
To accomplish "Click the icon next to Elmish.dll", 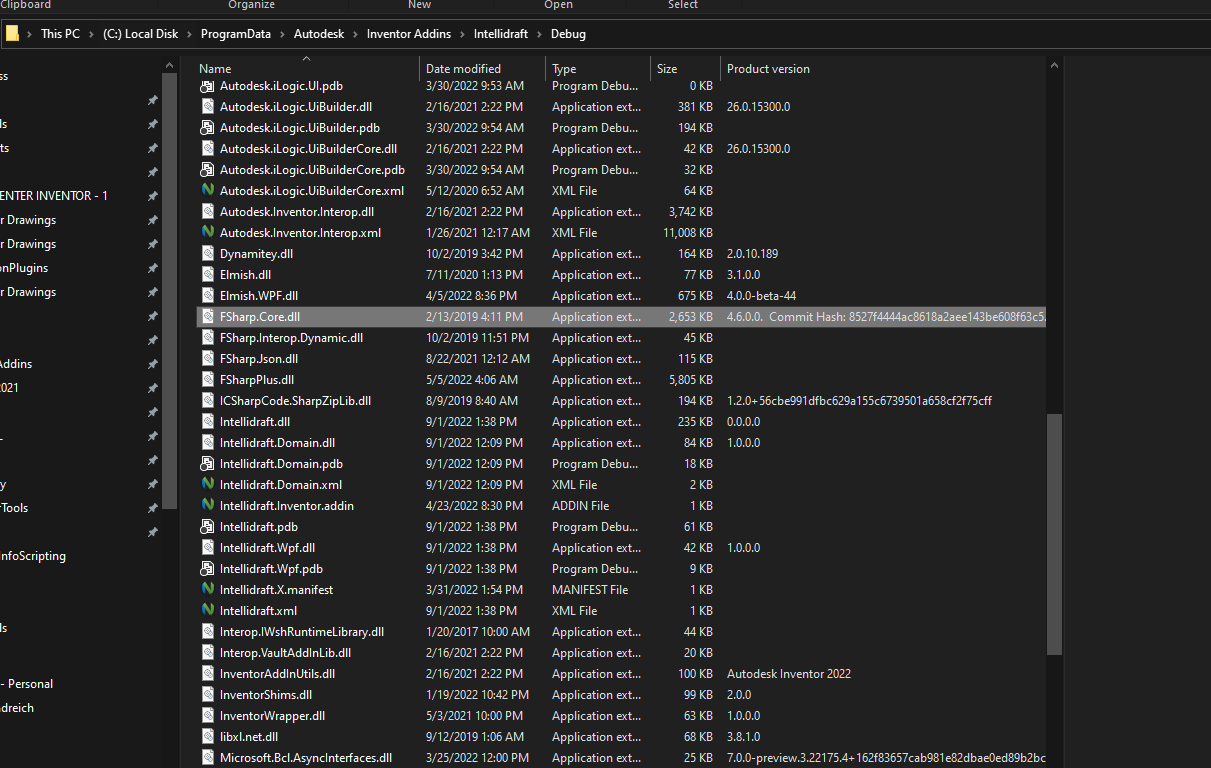I will click(x=208, y=275).
